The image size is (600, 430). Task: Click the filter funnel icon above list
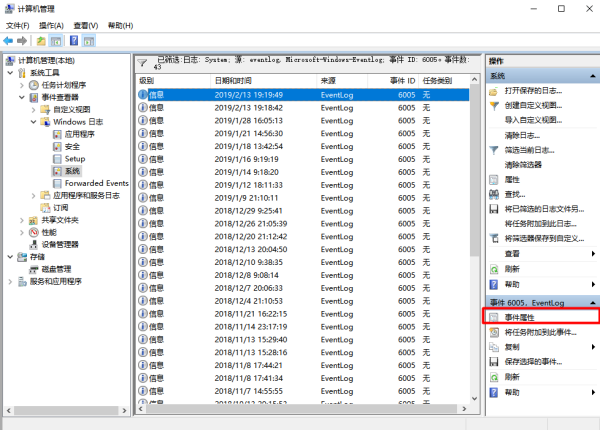(143, 62)
